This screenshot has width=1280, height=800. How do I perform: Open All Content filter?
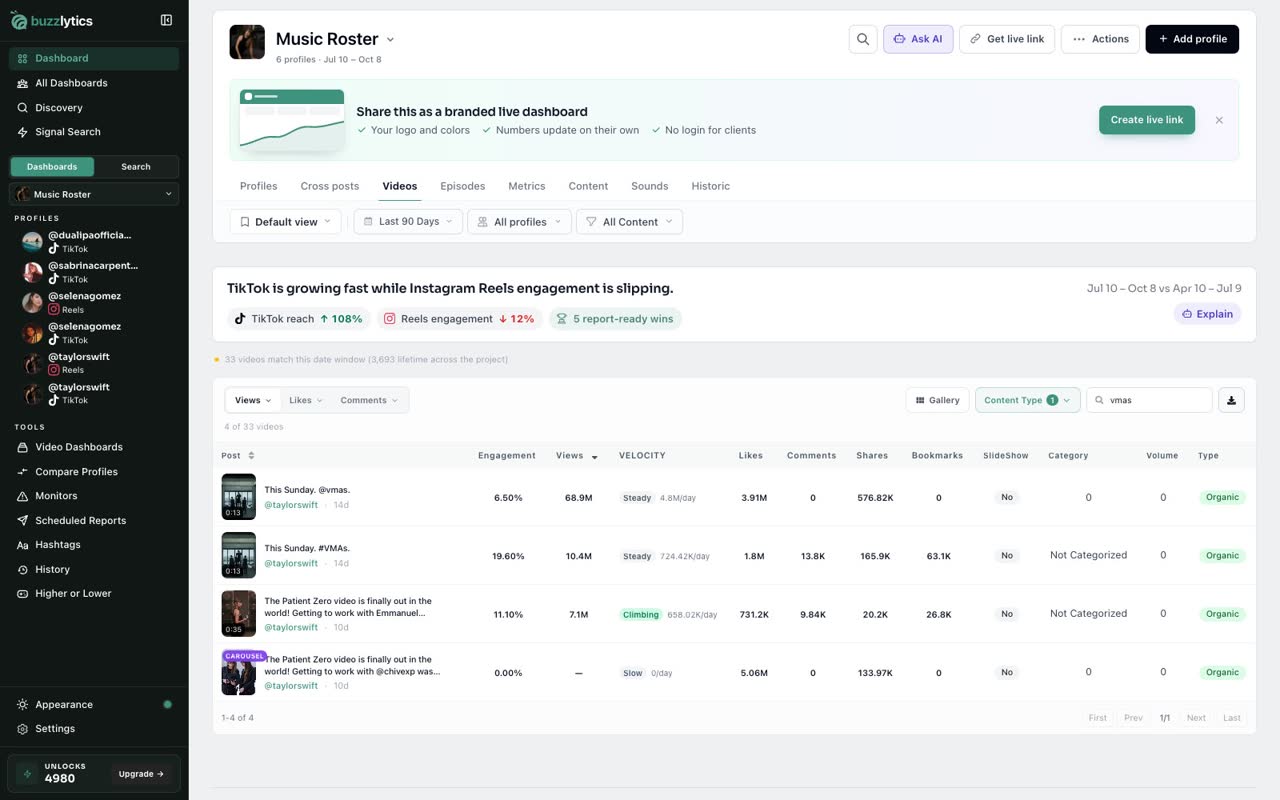[630, 222]
